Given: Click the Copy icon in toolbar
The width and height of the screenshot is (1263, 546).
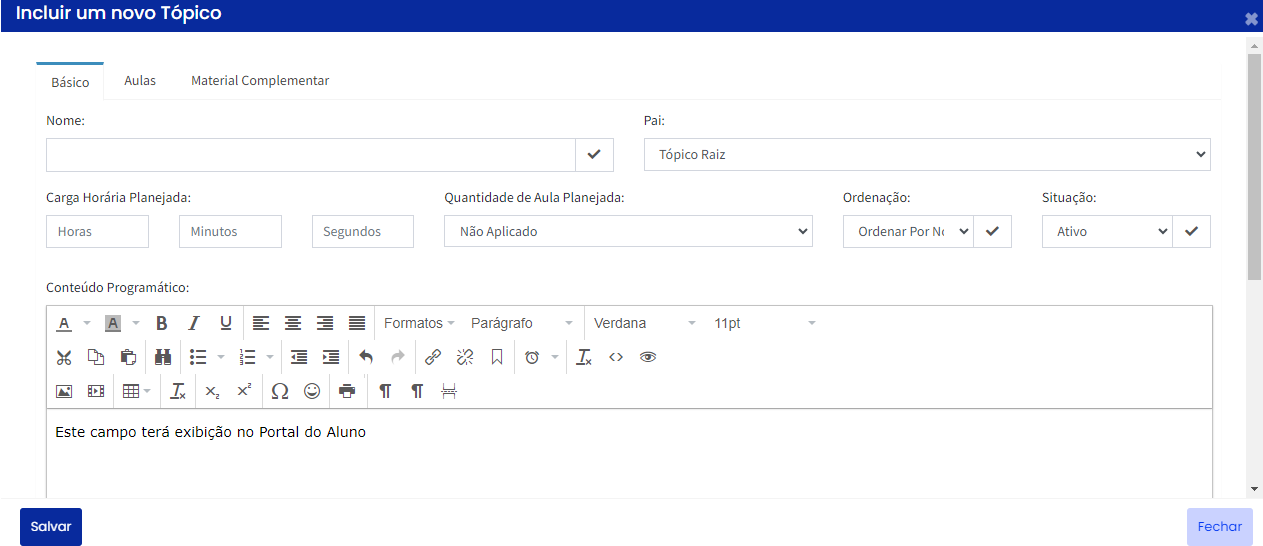Looking at the screenshot, I should (x=96, y=357).
